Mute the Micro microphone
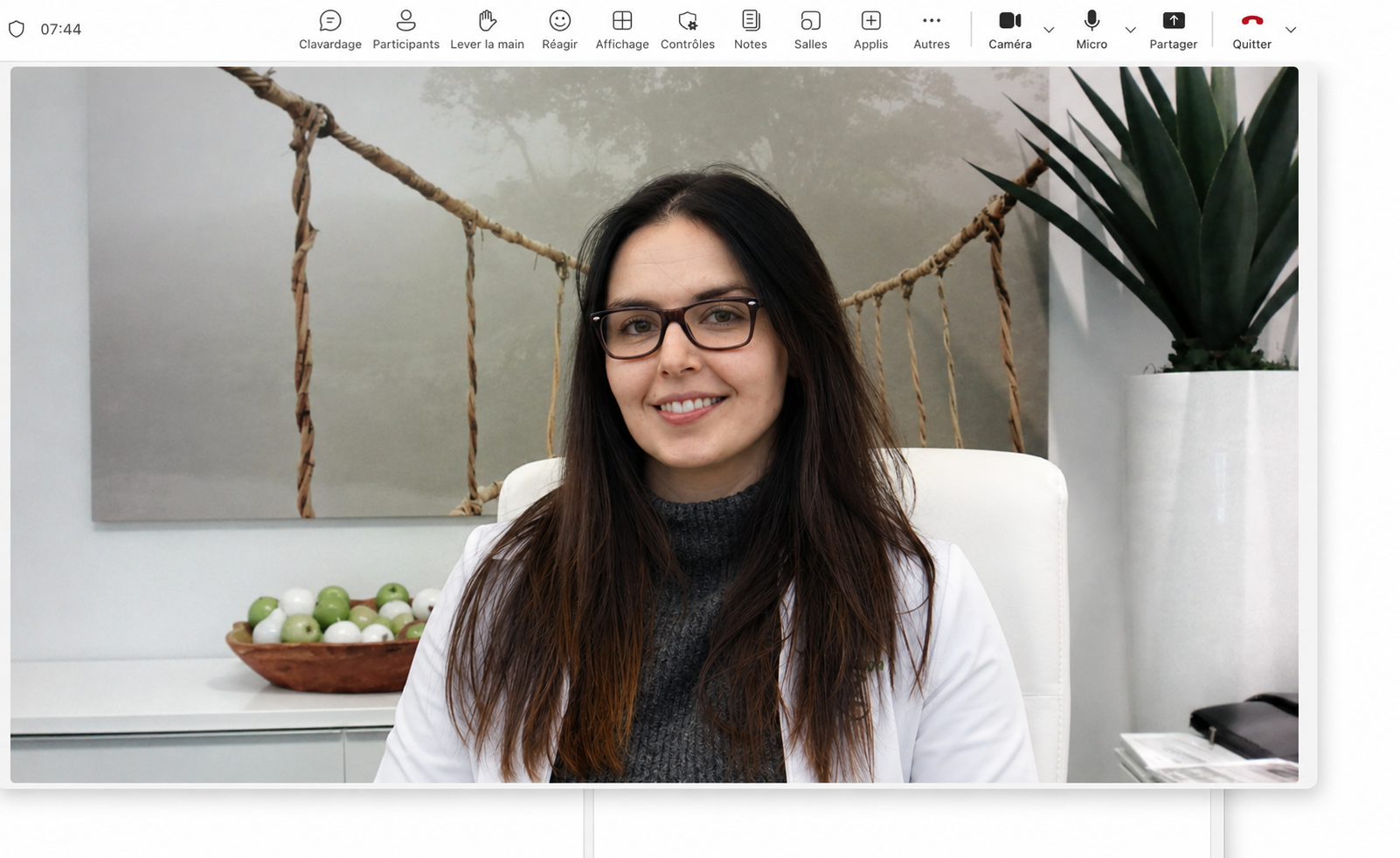 1092,30
